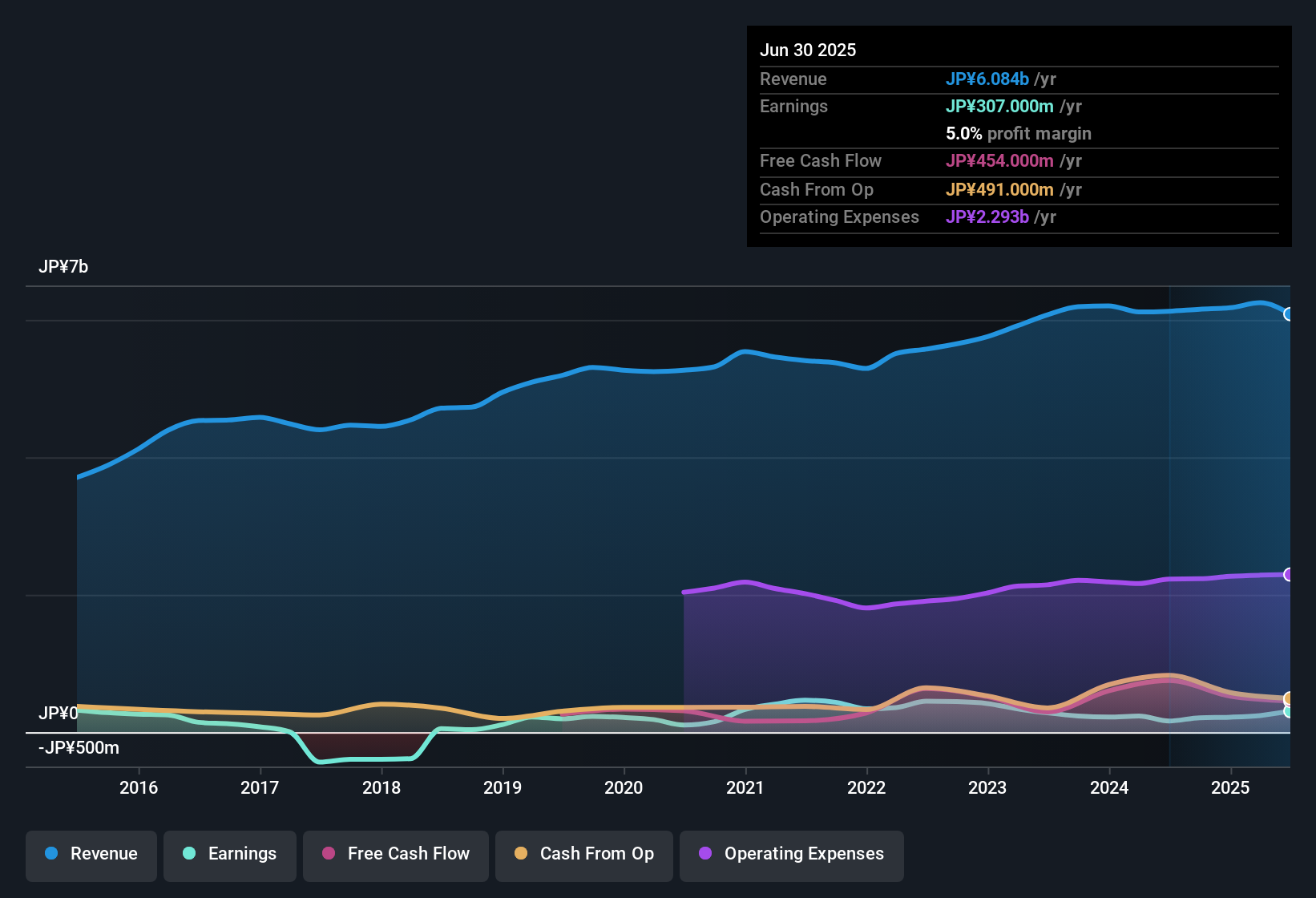Click the 2025 x-axis label
Viewport: 1316px width, 898px height.
click(1230, 787)
